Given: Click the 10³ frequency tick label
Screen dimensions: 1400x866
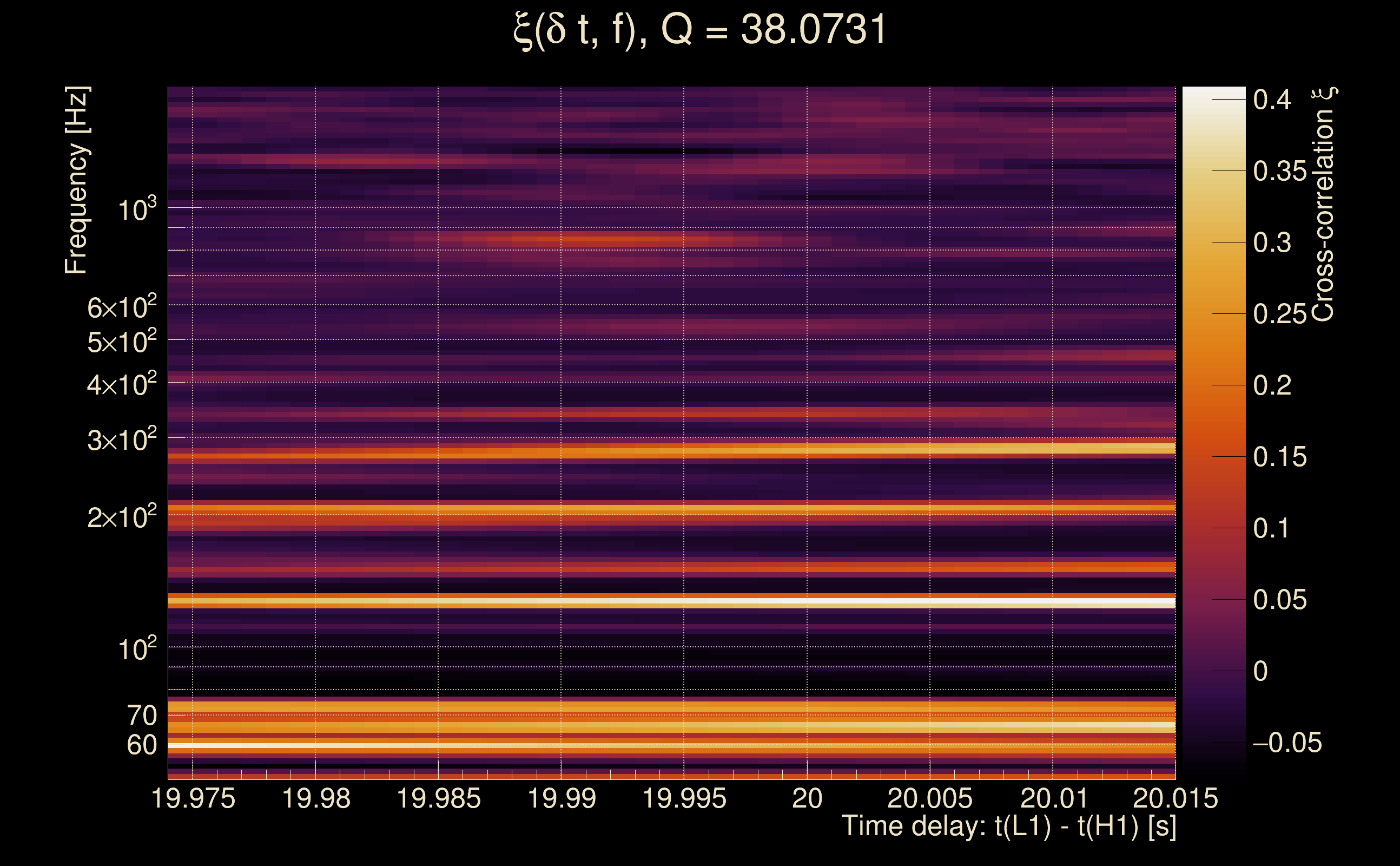Looking at the screenshot, I should (137, 210).
